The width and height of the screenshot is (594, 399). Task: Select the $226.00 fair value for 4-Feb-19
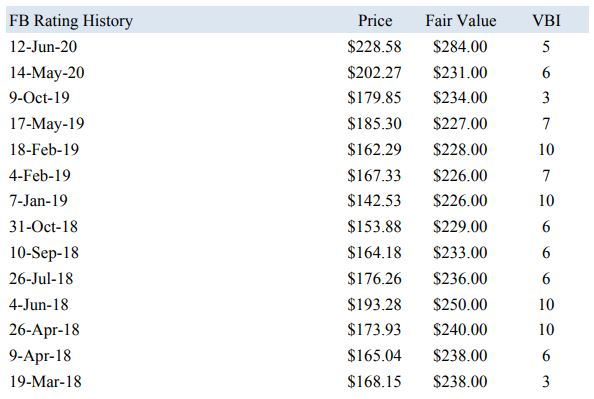(x=460, y=175)
